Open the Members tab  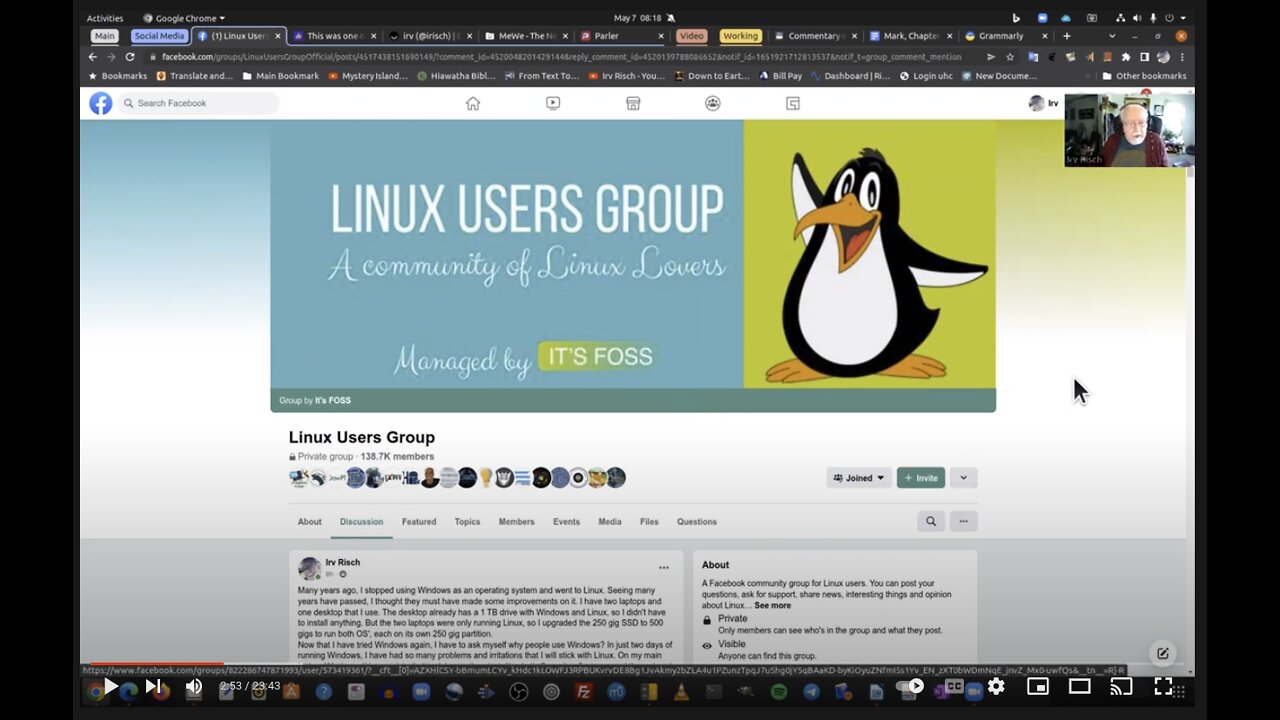(517, 521)
